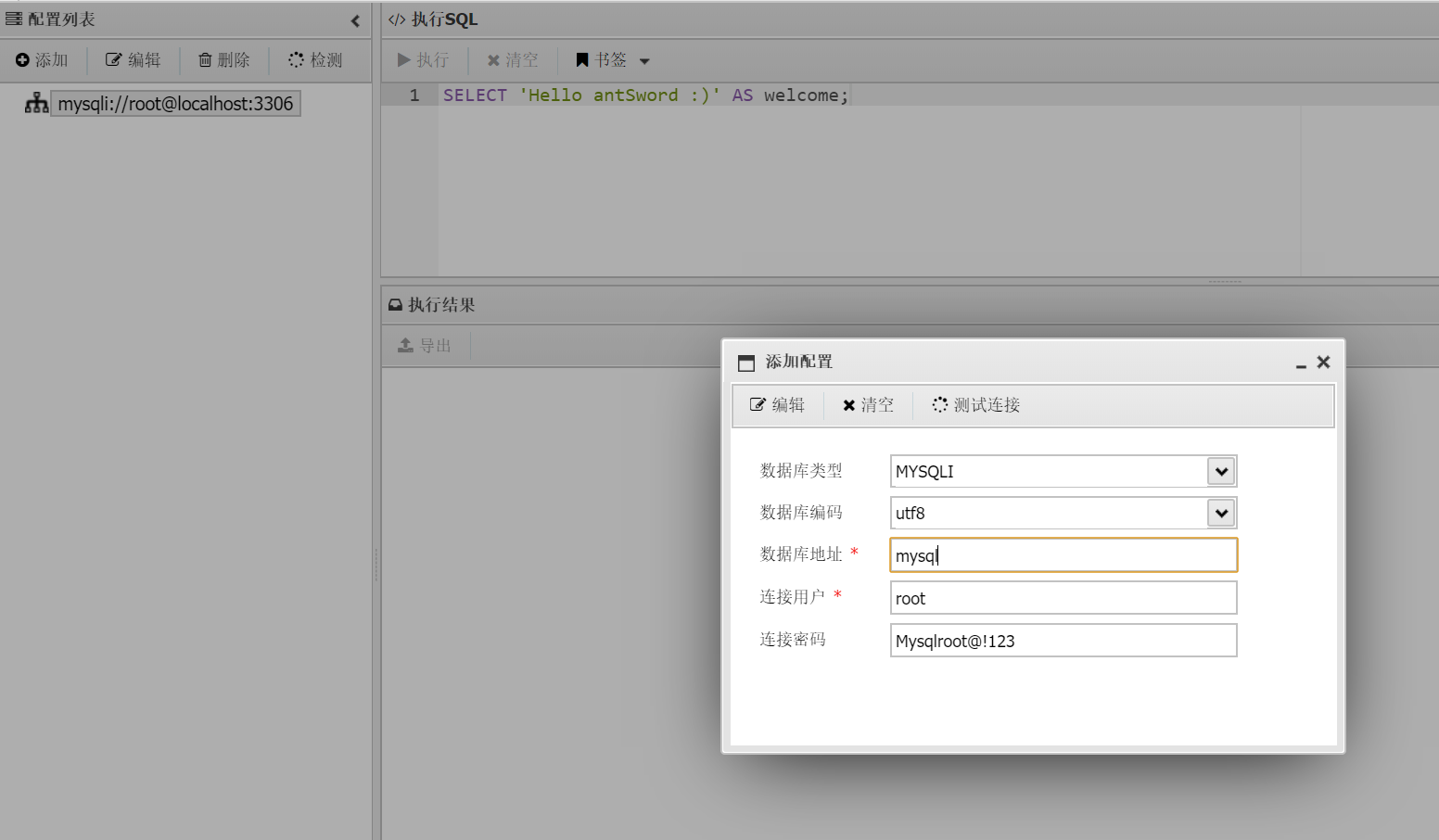The width and height of the screenshot is (1439, 840).
Task: Click the 执行 run button
Action: (x=424, y=60)
